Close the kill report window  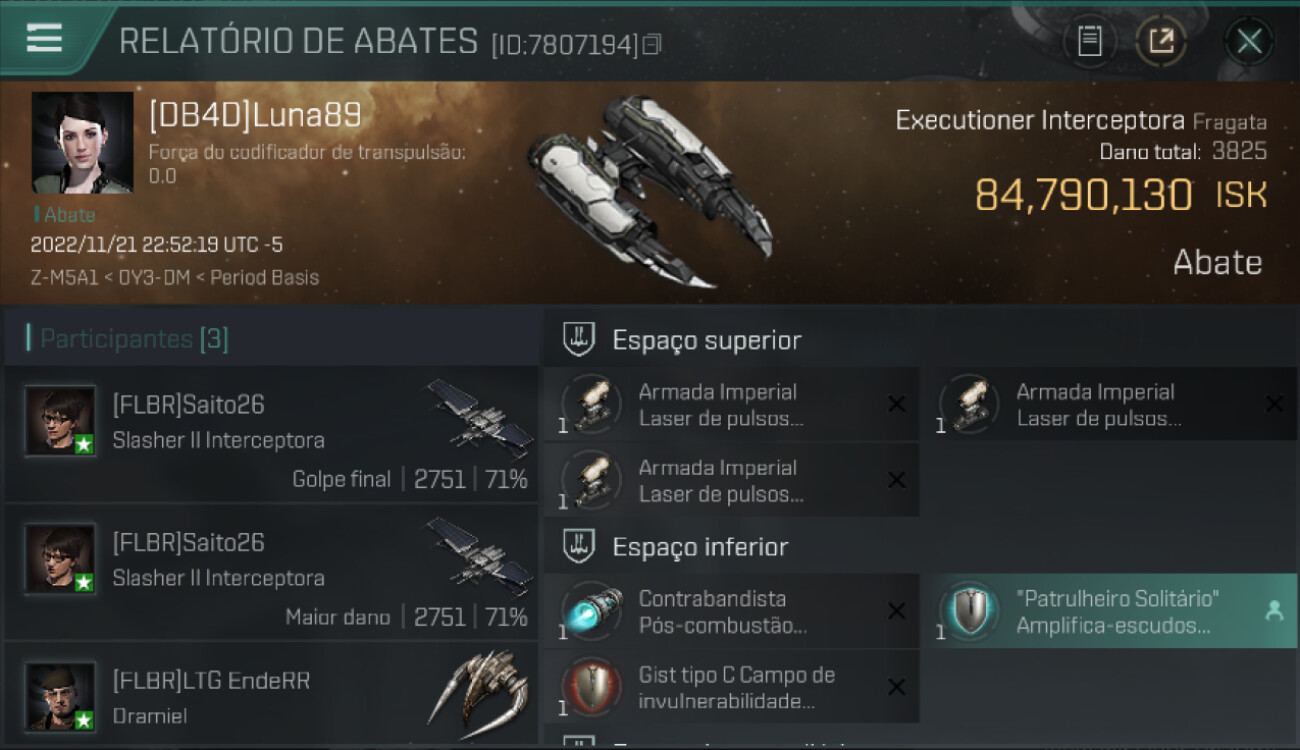[1249, 41]
